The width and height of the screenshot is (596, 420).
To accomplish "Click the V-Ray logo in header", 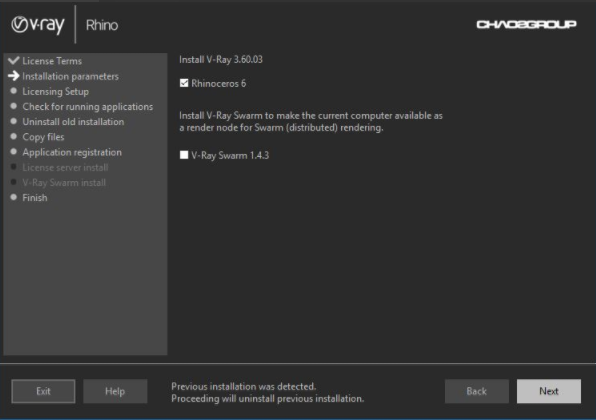I will (x=38, y=25).
